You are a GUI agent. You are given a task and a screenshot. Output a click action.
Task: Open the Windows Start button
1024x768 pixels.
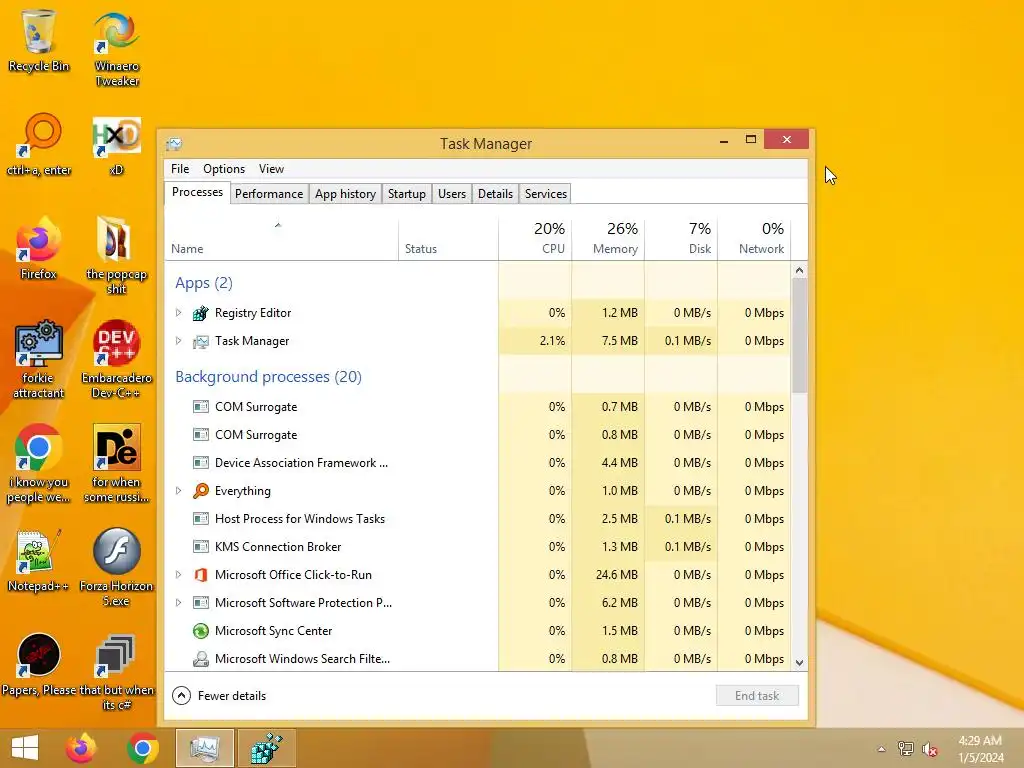pyautogui.click(x=25, y=748)
